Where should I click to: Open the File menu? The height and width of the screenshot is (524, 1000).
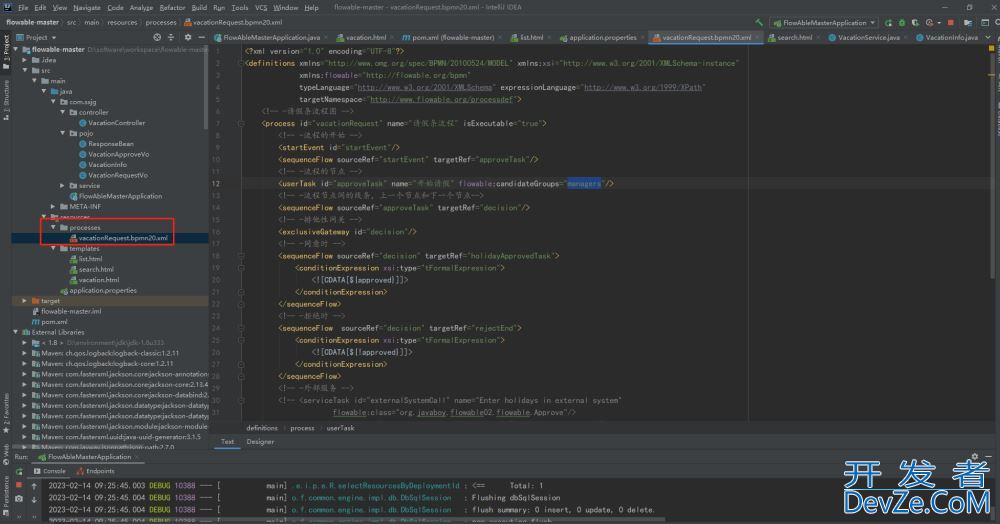[x=23, y=8]
